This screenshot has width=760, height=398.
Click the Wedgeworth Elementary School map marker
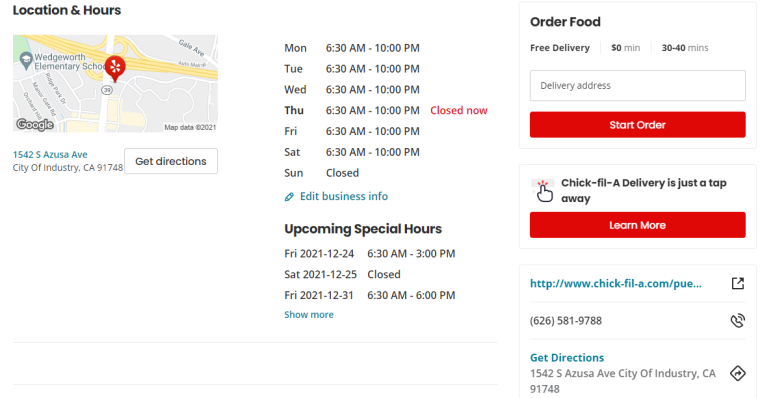[x=26, y=61]
